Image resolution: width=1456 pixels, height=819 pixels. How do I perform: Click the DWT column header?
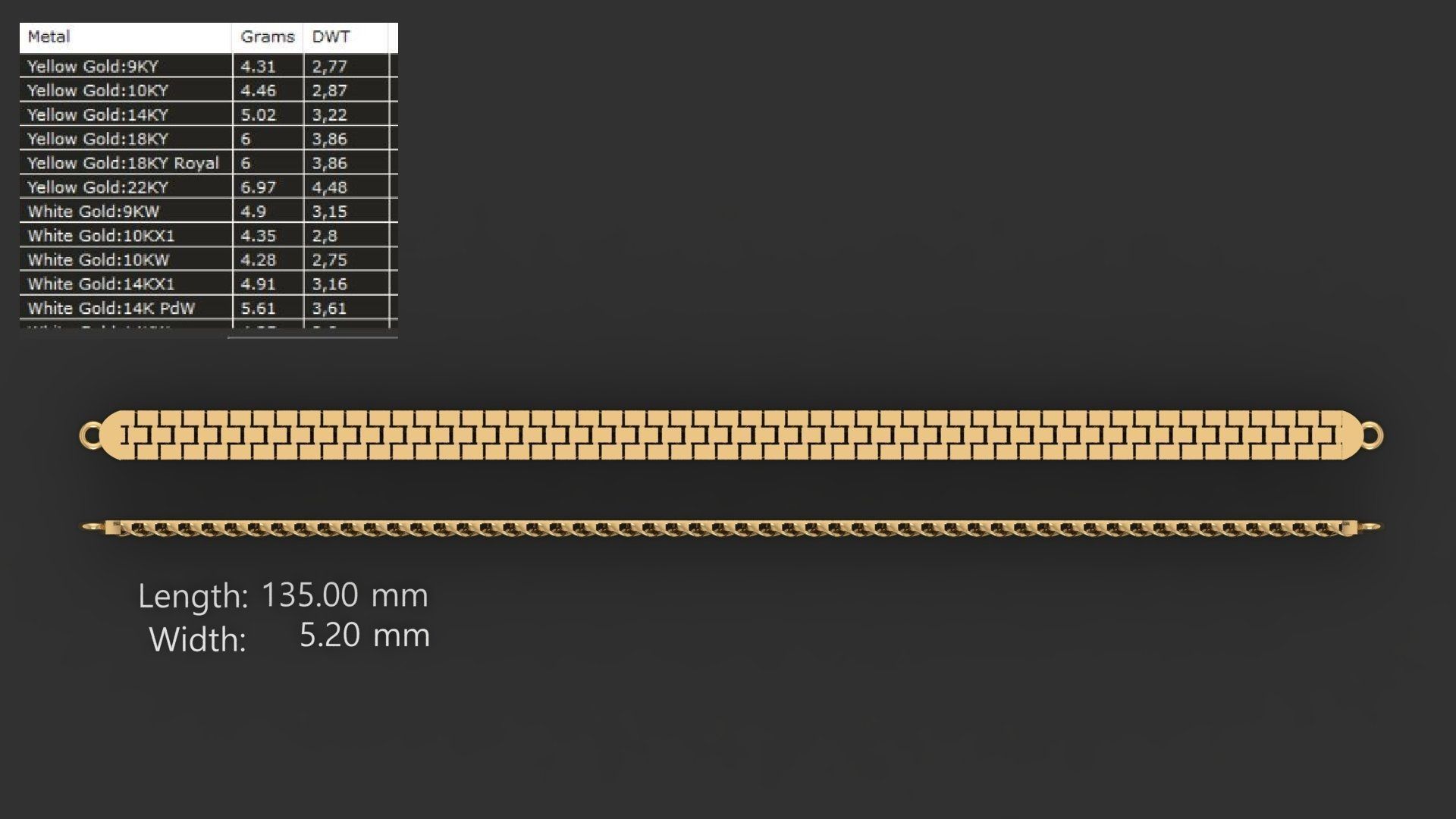pyautogui.click(x=331, y=36)
